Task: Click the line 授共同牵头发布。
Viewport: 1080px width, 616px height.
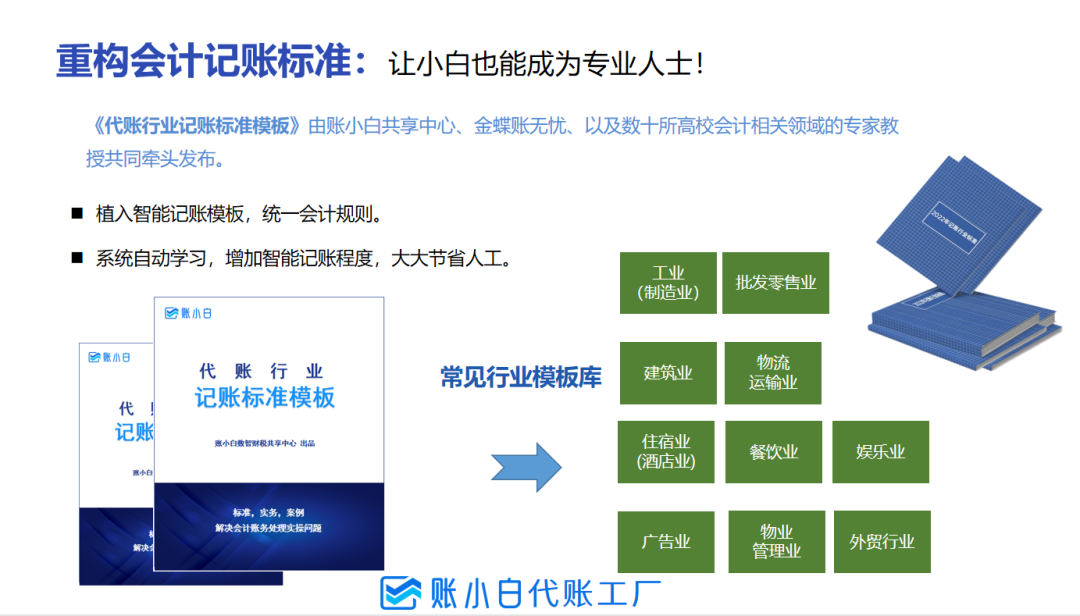Action: (155, 159)
